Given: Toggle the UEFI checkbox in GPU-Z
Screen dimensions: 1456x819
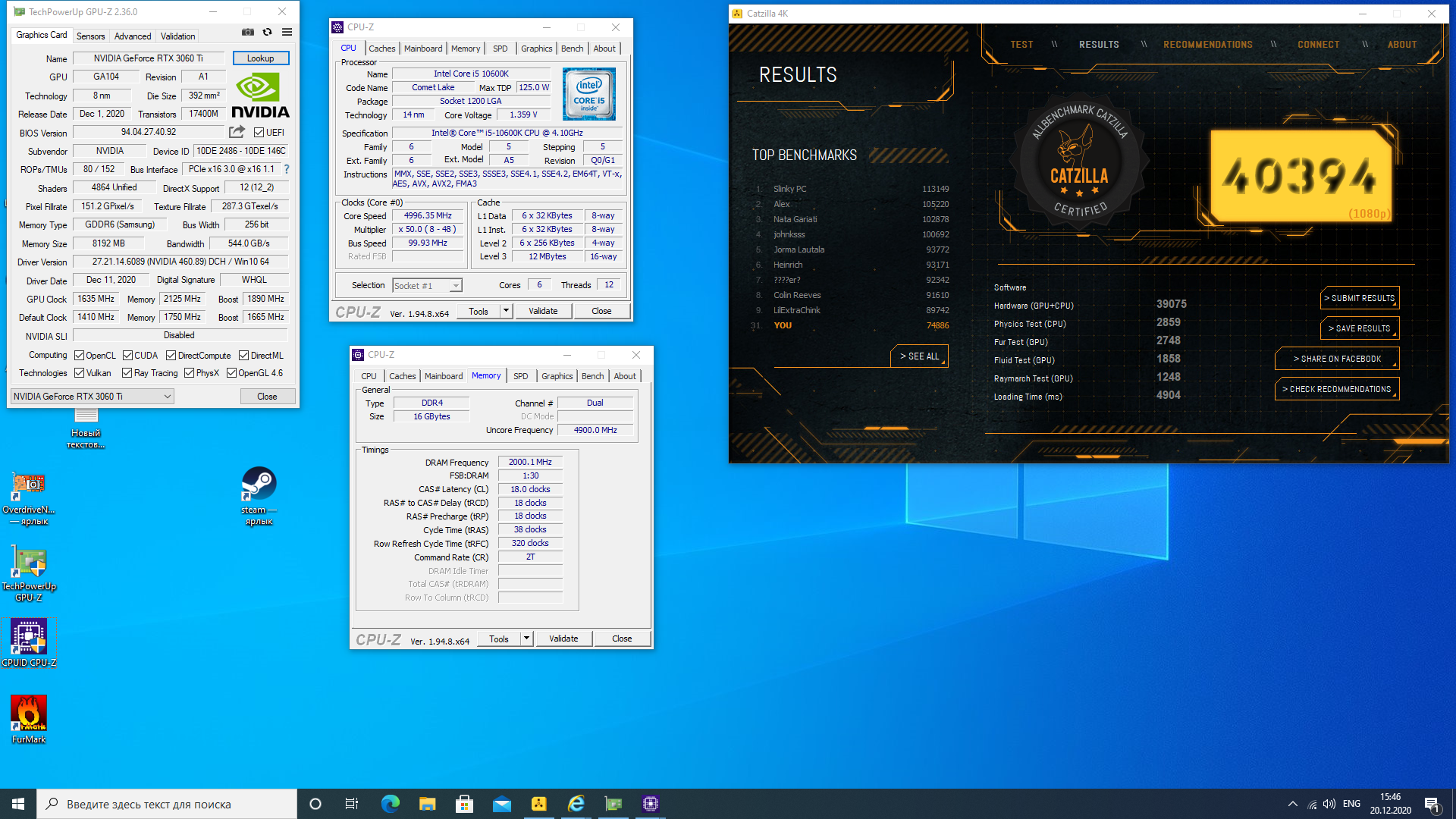Looking at the screenshot, I should 259,132.
